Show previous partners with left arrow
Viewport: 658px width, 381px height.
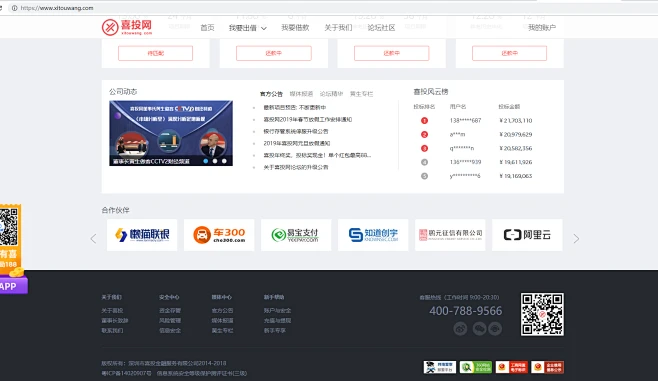pos(93,239)
